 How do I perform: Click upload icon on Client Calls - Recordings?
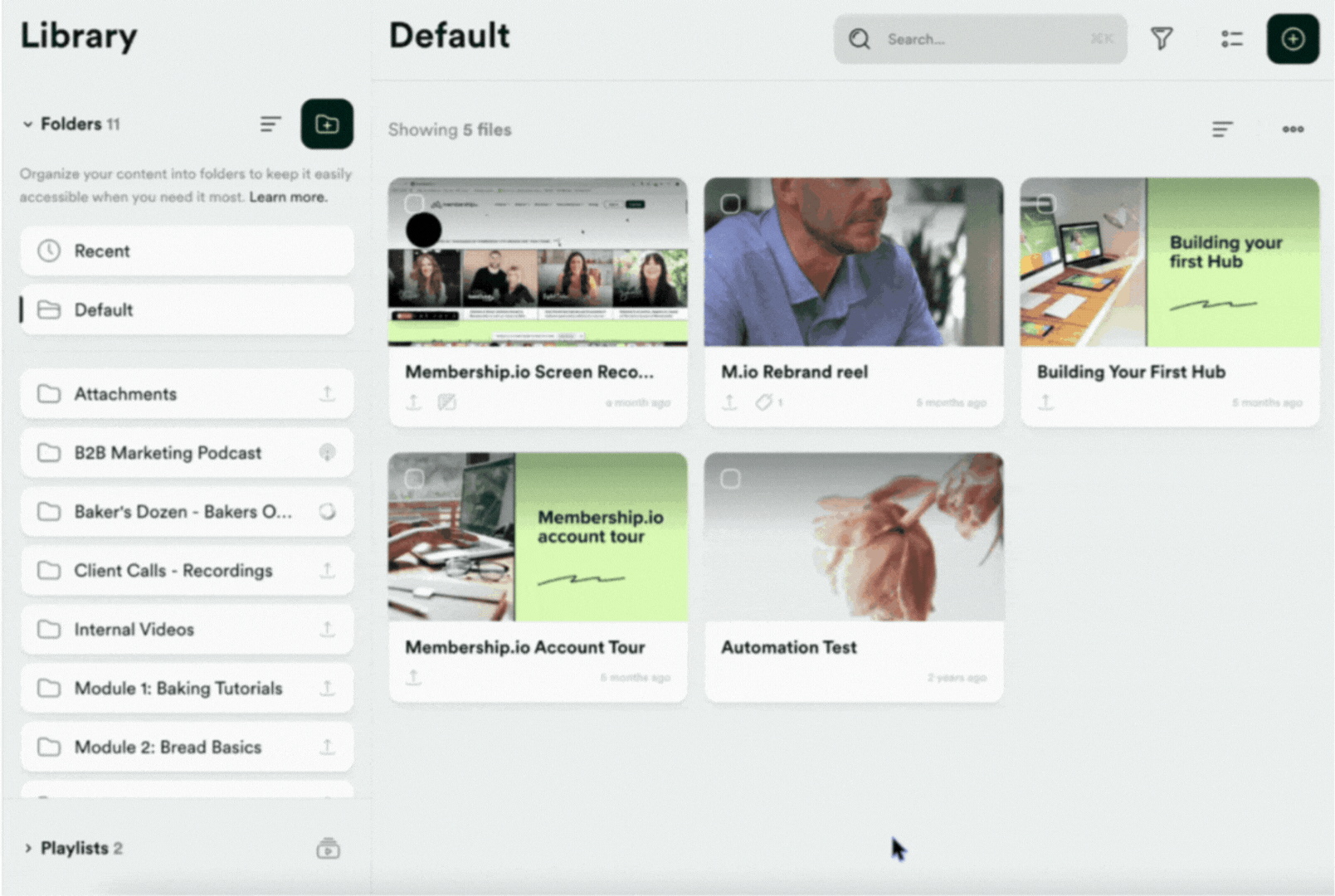tap(328, 570)
